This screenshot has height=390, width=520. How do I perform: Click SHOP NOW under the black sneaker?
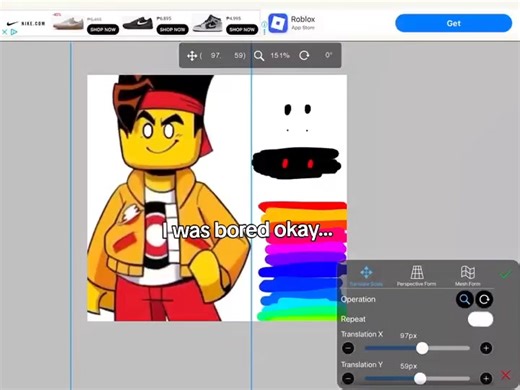[x=172, y=30]
